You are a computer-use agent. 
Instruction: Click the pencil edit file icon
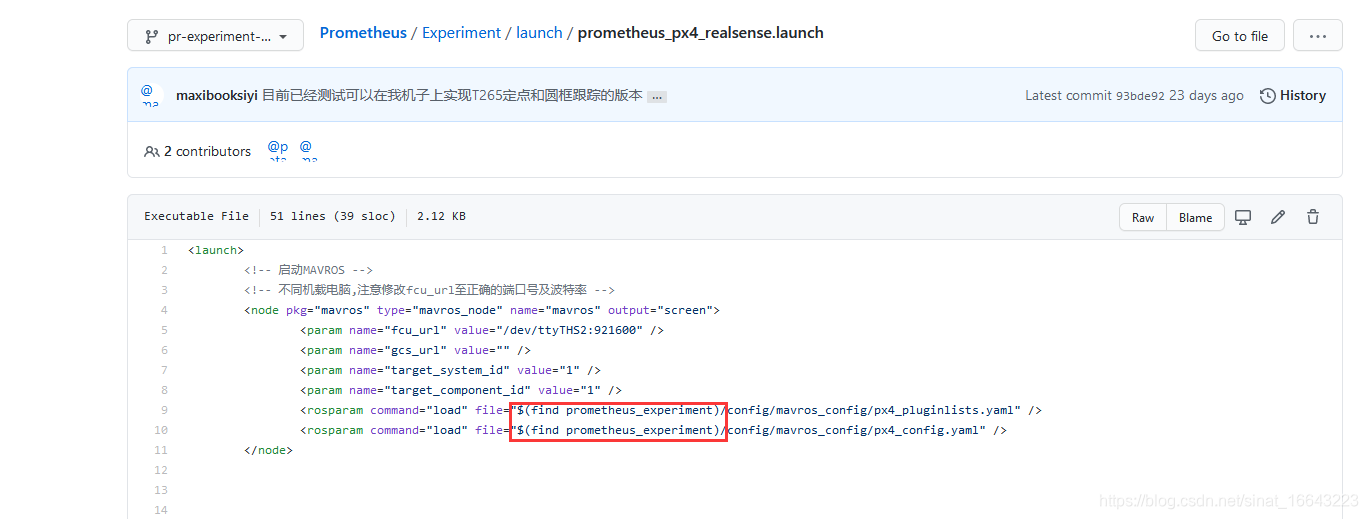tap(1278, 217)
